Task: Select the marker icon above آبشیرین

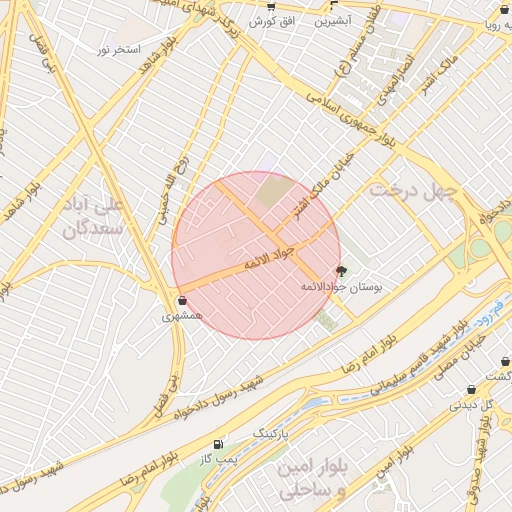Action: [333, 5]
